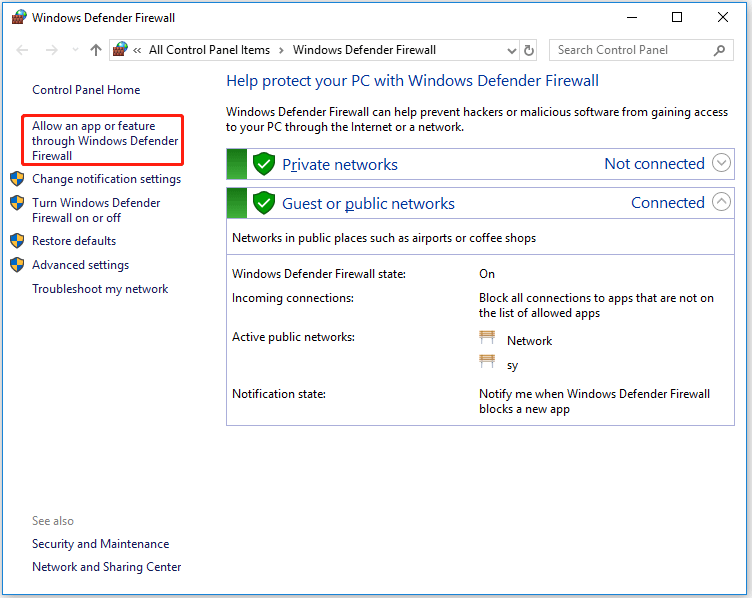Viewport: 752px width, 598px height.
Task: Open Turn Windows Defender Firewall on or off
Action: (x=96, y=210)
